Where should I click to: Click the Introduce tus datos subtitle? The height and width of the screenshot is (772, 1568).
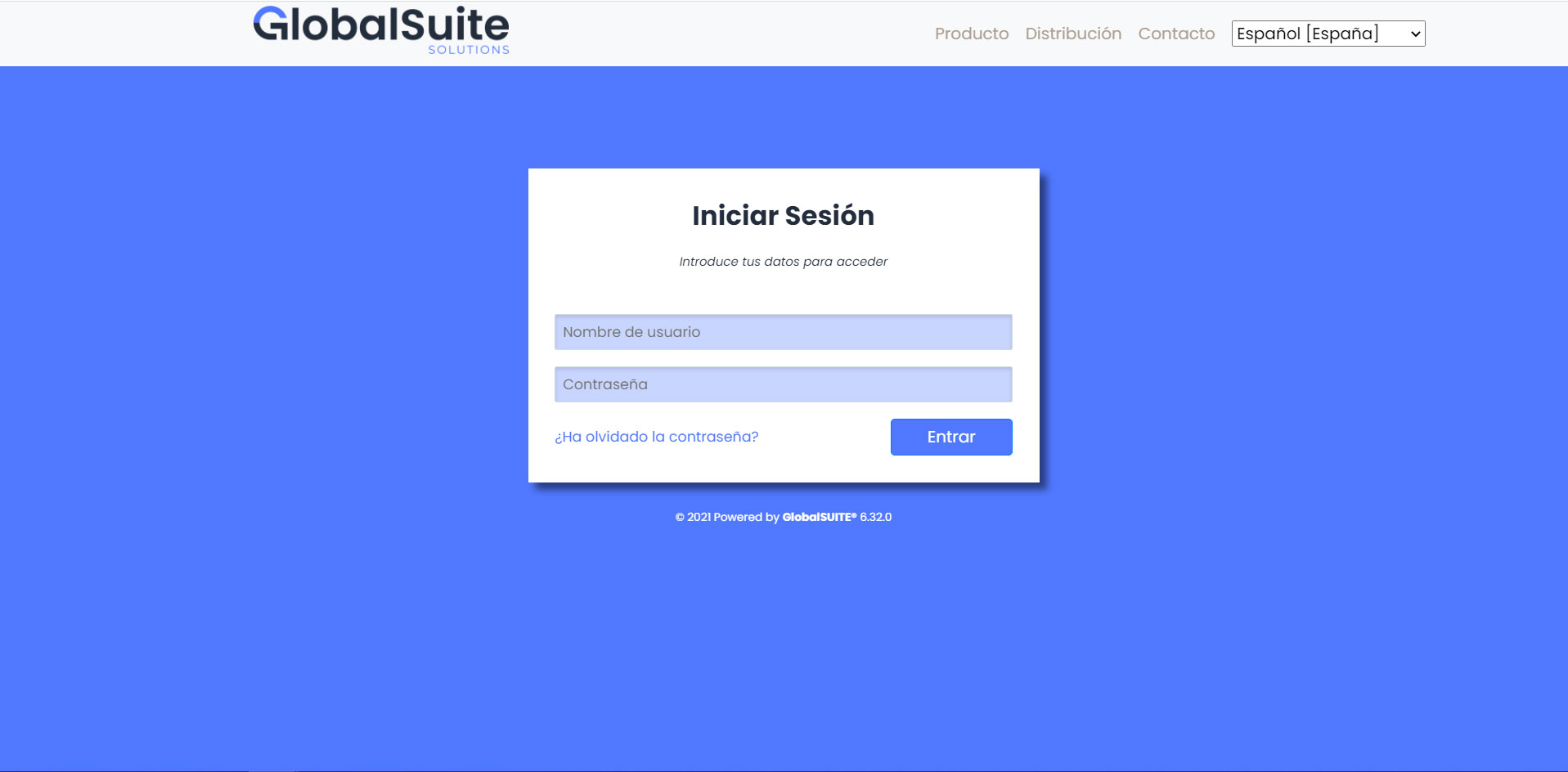(783, 262)
